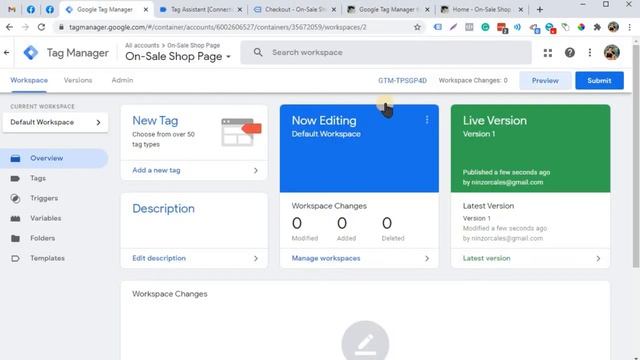The width and height of the screenshot is (640, 360).
Task: Open Now Editing card three-dot menu
Action: 427,120
